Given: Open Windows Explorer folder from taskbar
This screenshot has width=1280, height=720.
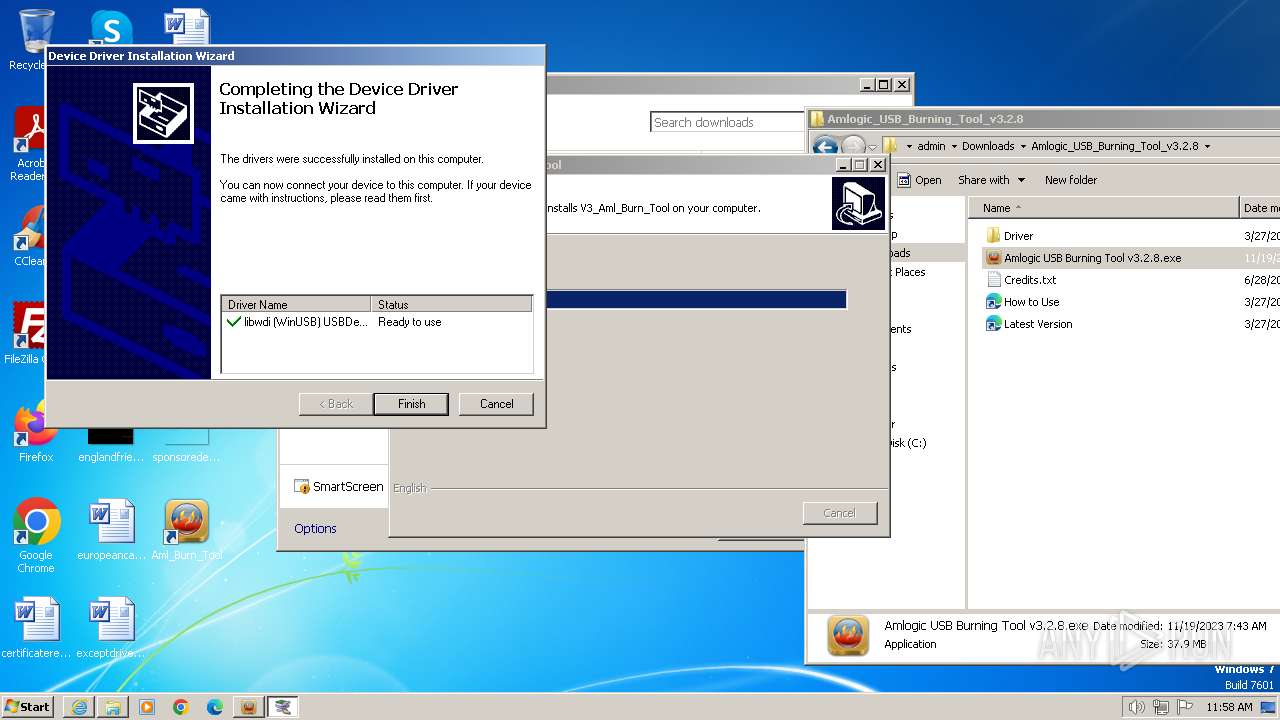Looking at the screenshot, I should [x=113, y=707].
